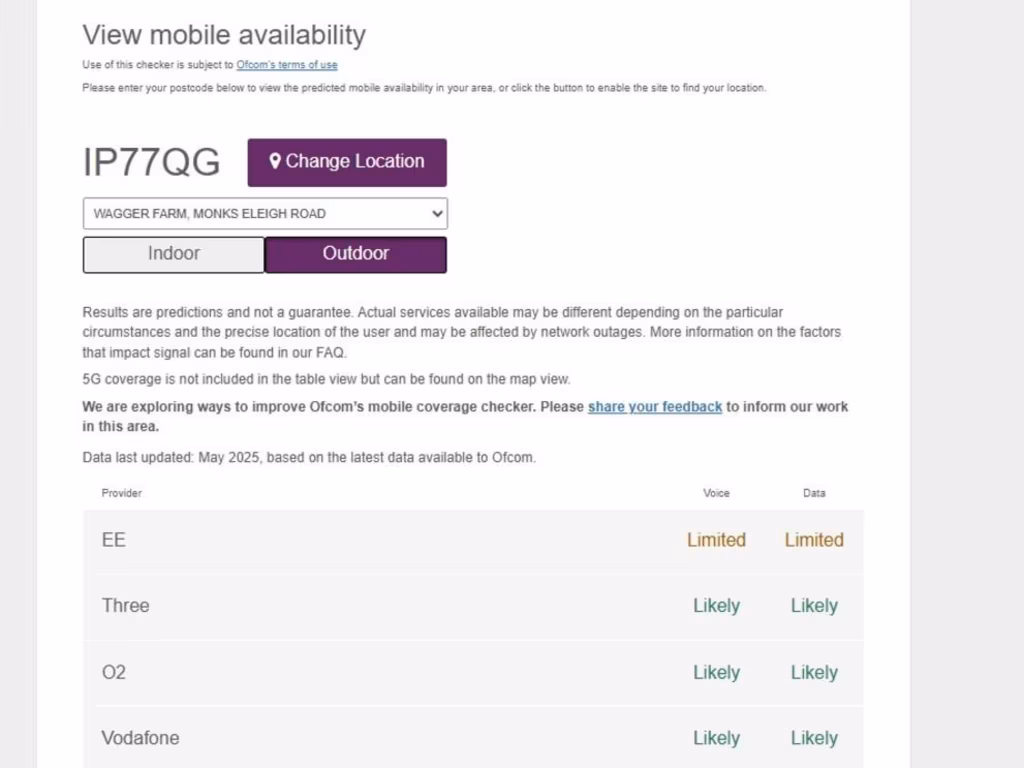Click EE's Limited voice status
The image size is (1024, 768).
tap(716, 540)
